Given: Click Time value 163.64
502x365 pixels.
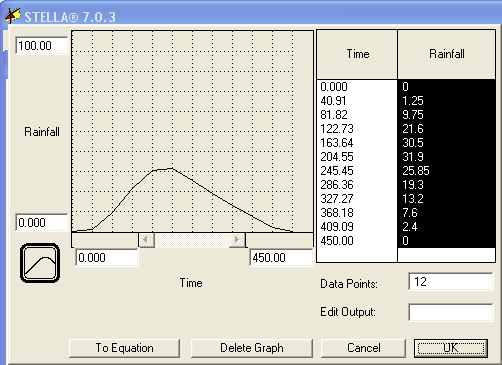Looking at the screenshot, I should click(337, 143).
